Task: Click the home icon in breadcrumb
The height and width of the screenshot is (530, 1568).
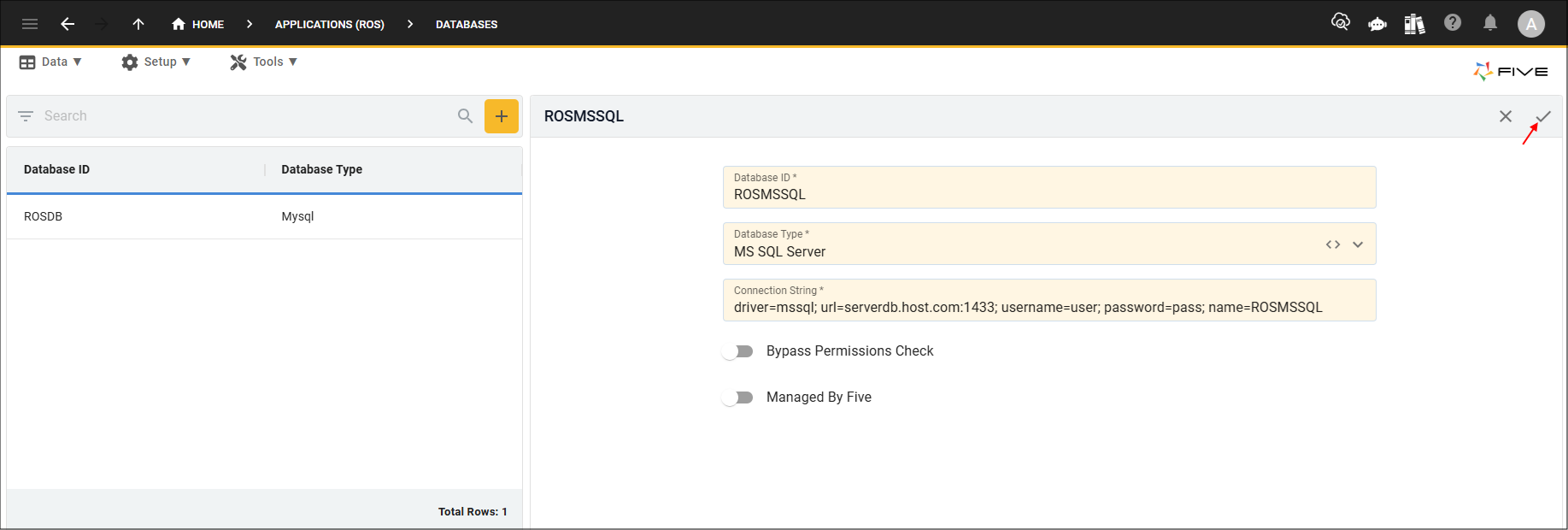Action: pos(179,24)
